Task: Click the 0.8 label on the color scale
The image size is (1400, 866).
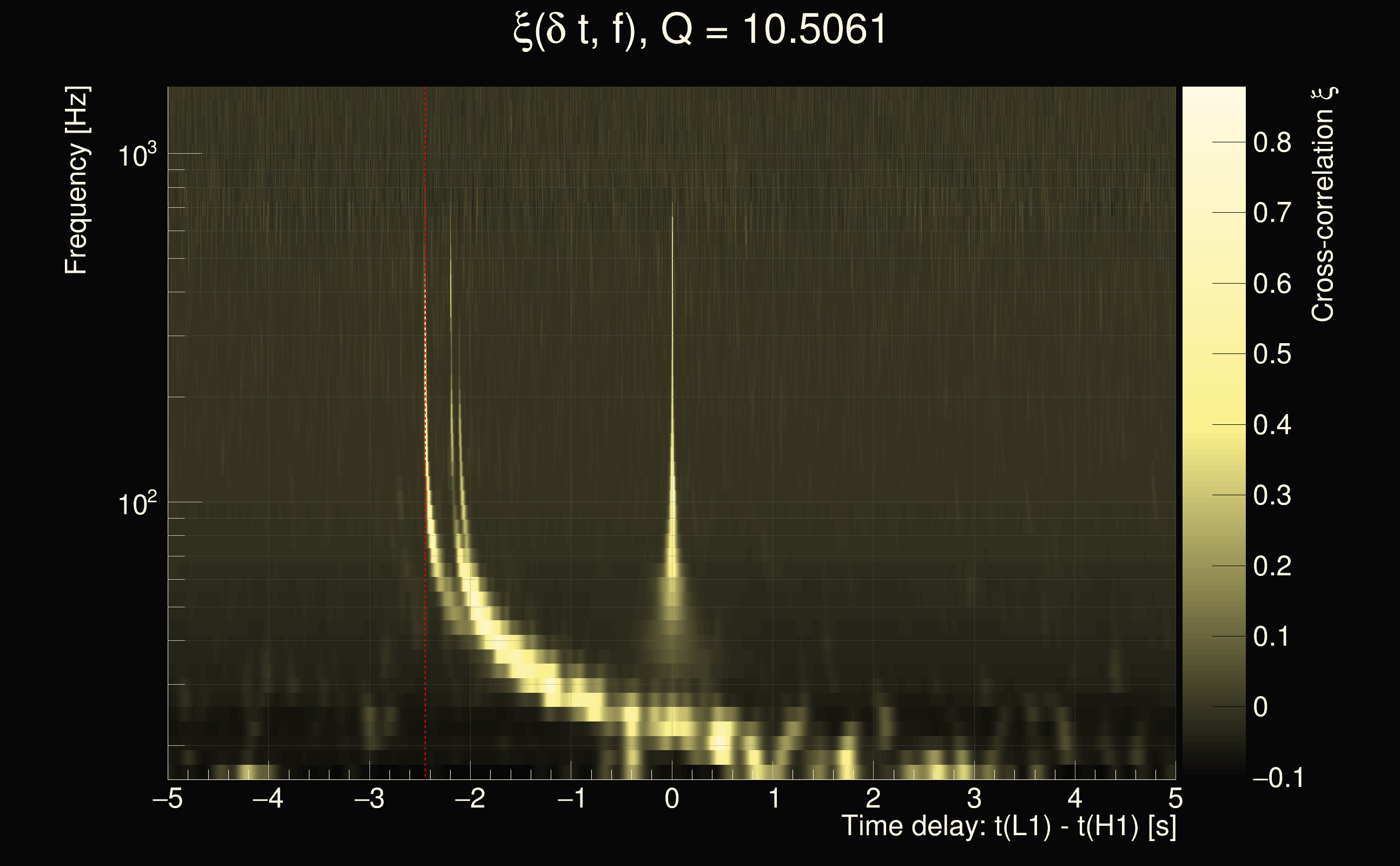Action: [x=1272, y=142]
